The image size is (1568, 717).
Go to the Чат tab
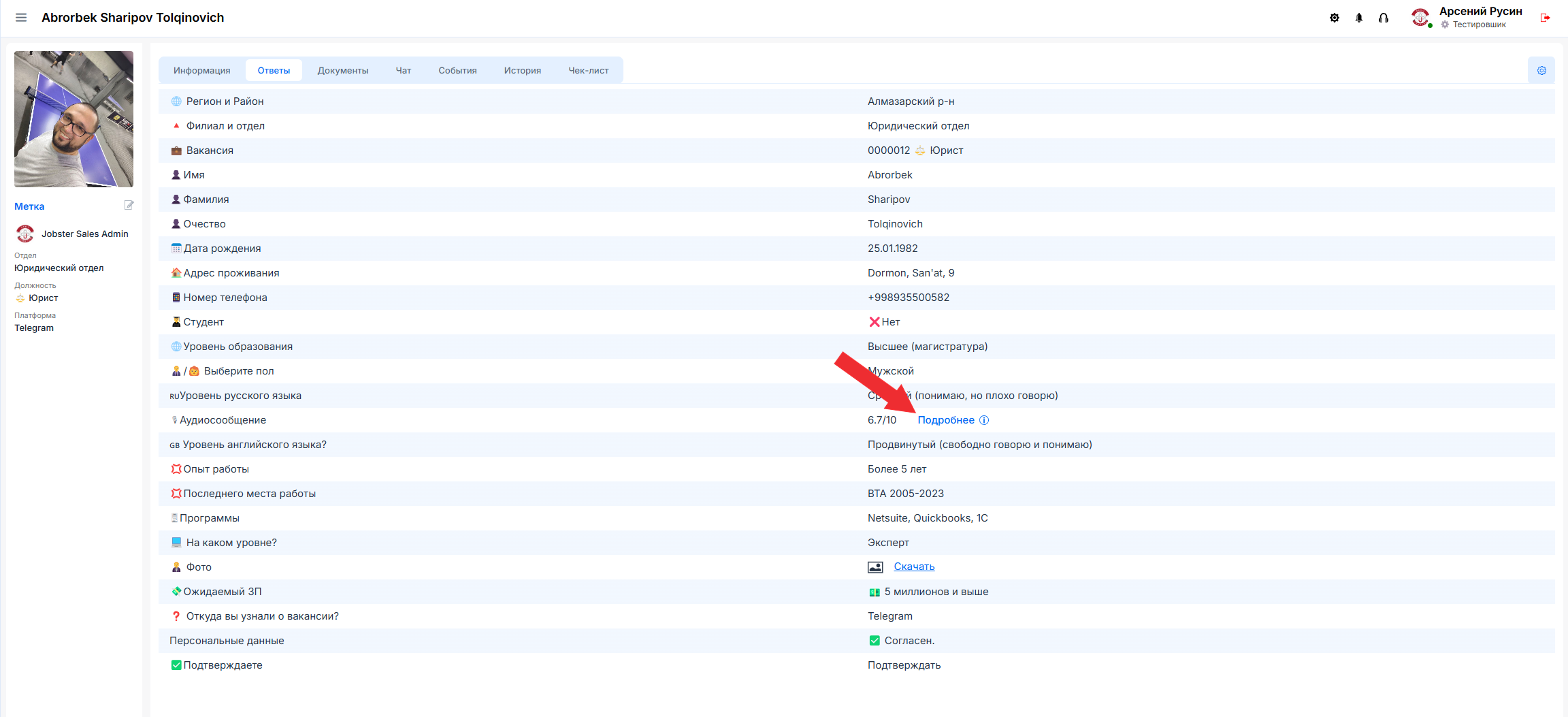click(x=404, y=70)
